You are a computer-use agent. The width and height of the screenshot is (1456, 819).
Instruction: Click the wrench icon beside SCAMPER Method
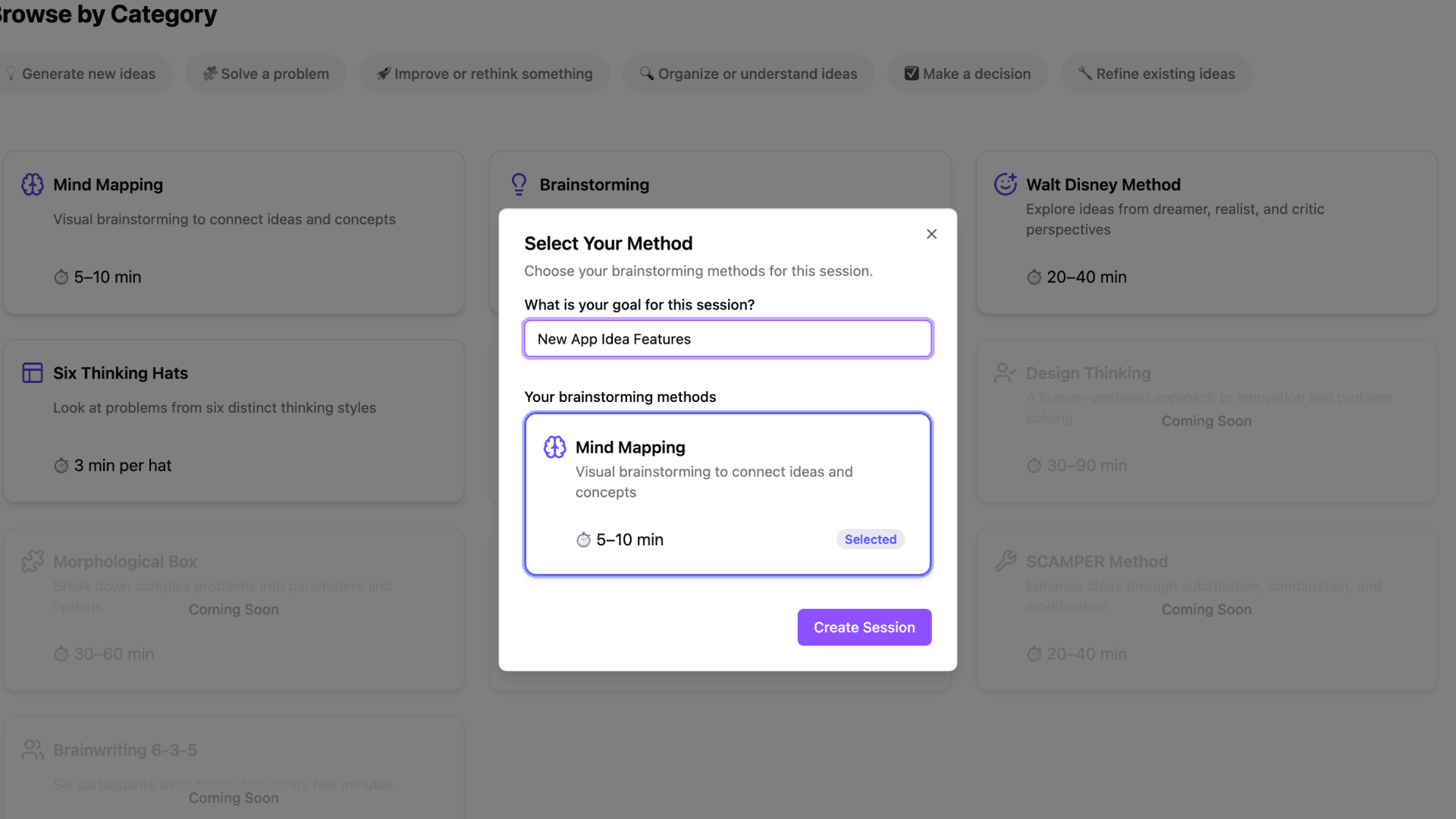point(1006,561)
